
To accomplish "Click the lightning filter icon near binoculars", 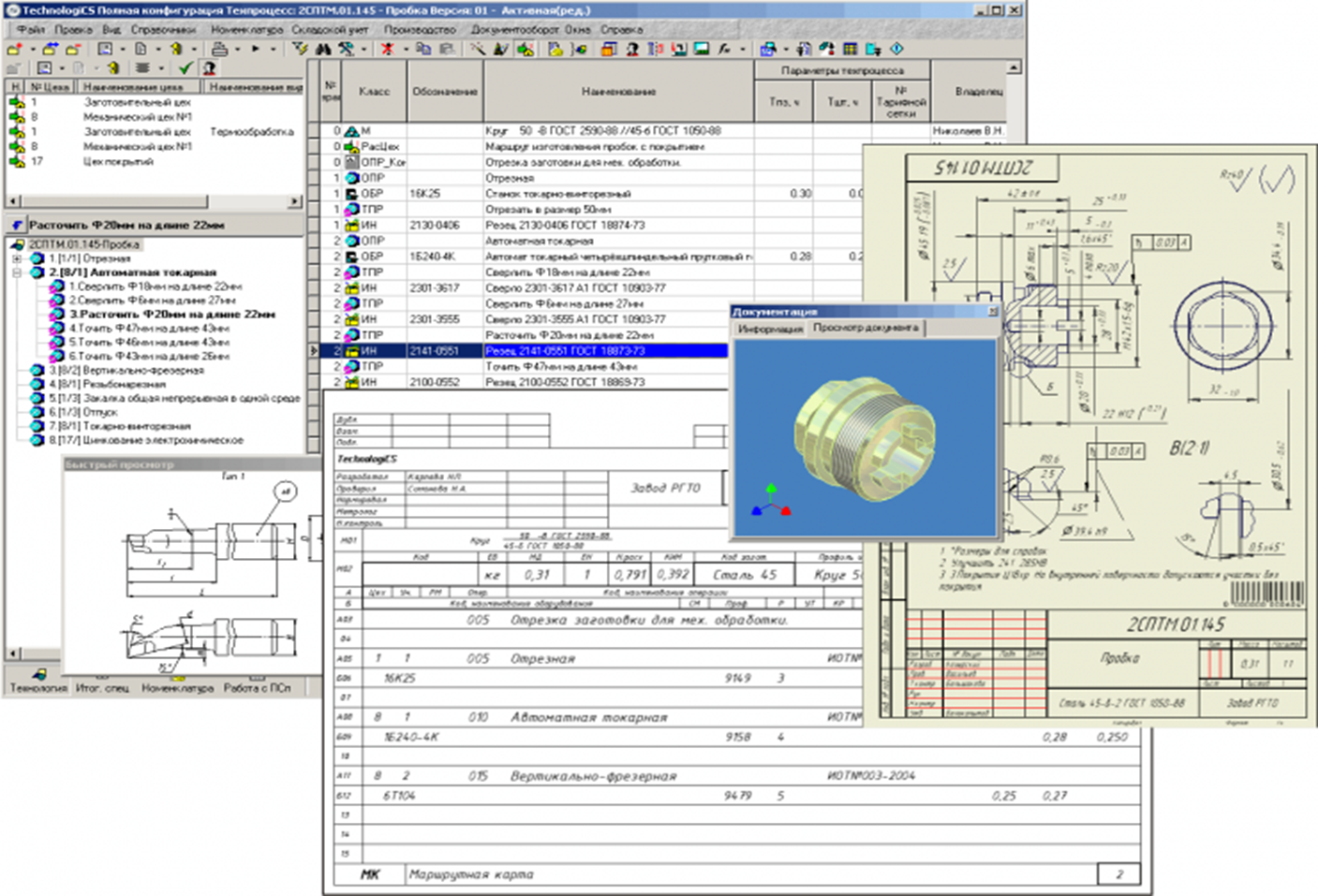I will (x=300, y=49).
